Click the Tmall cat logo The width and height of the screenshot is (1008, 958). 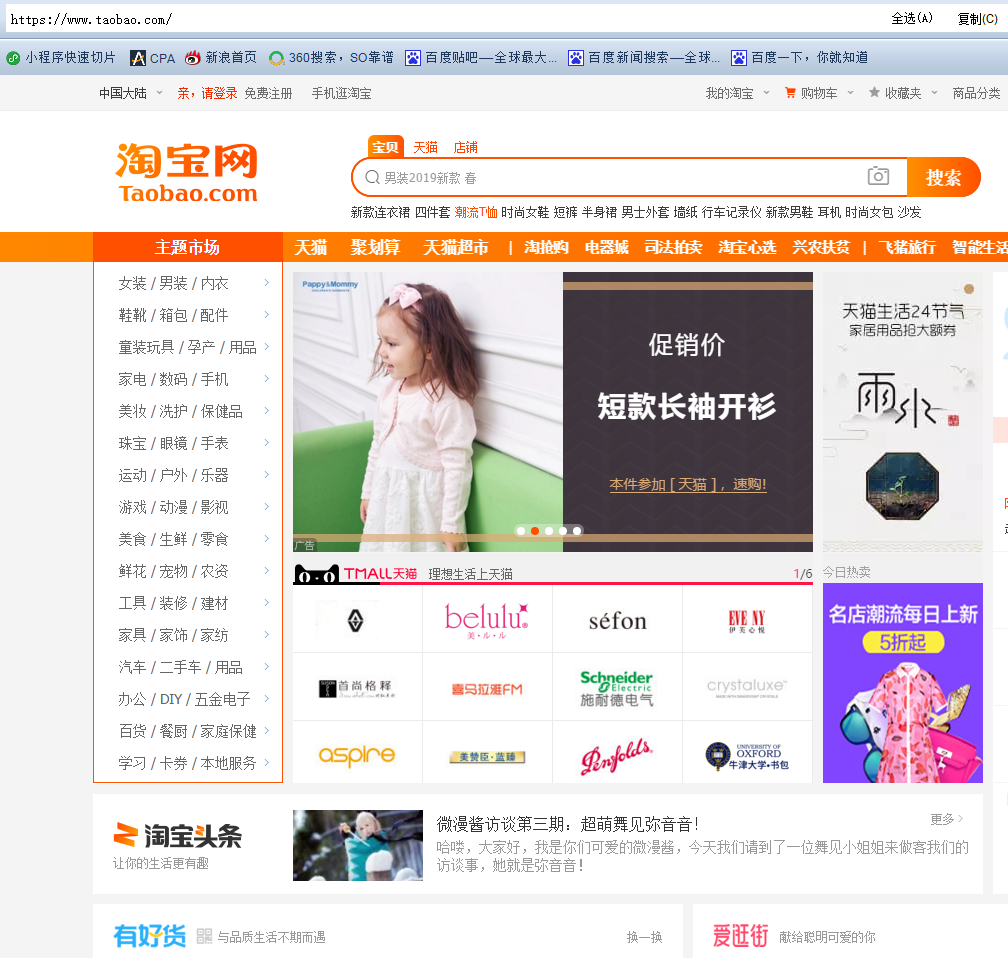[316, 574]
